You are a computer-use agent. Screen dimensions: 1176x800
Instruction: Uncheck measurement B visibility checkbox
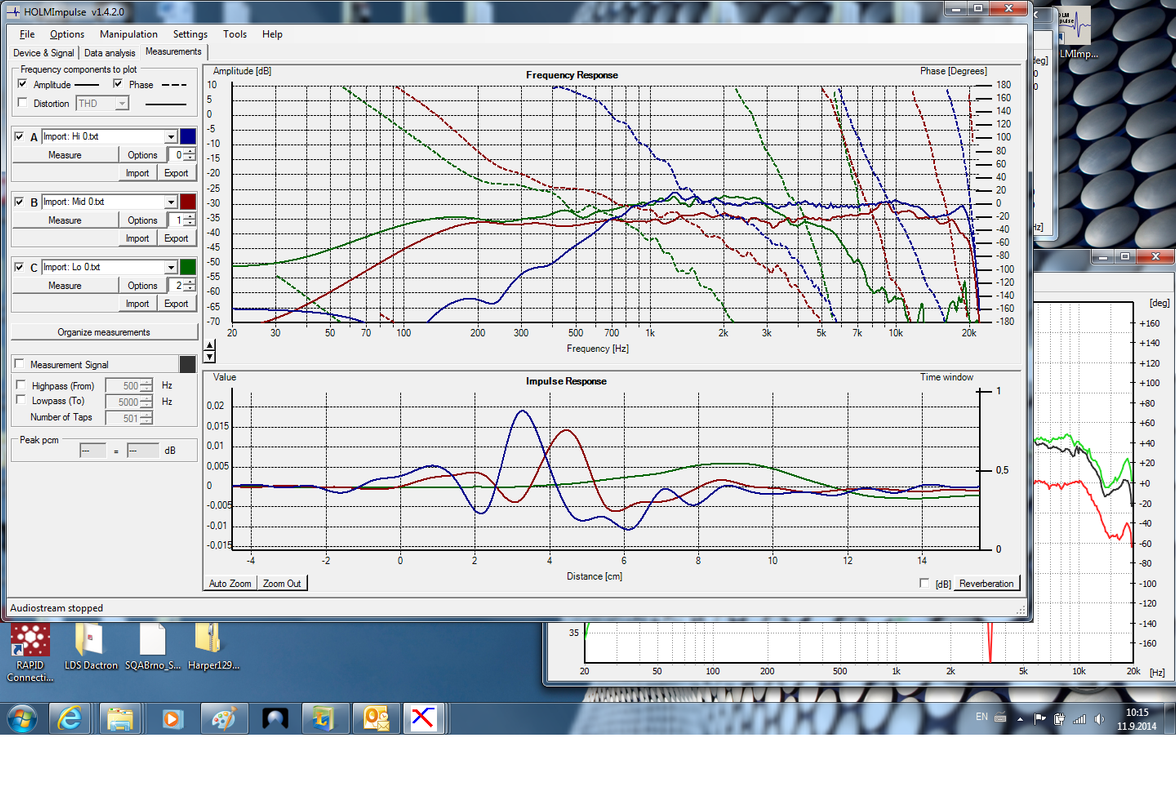coord(20,202)
